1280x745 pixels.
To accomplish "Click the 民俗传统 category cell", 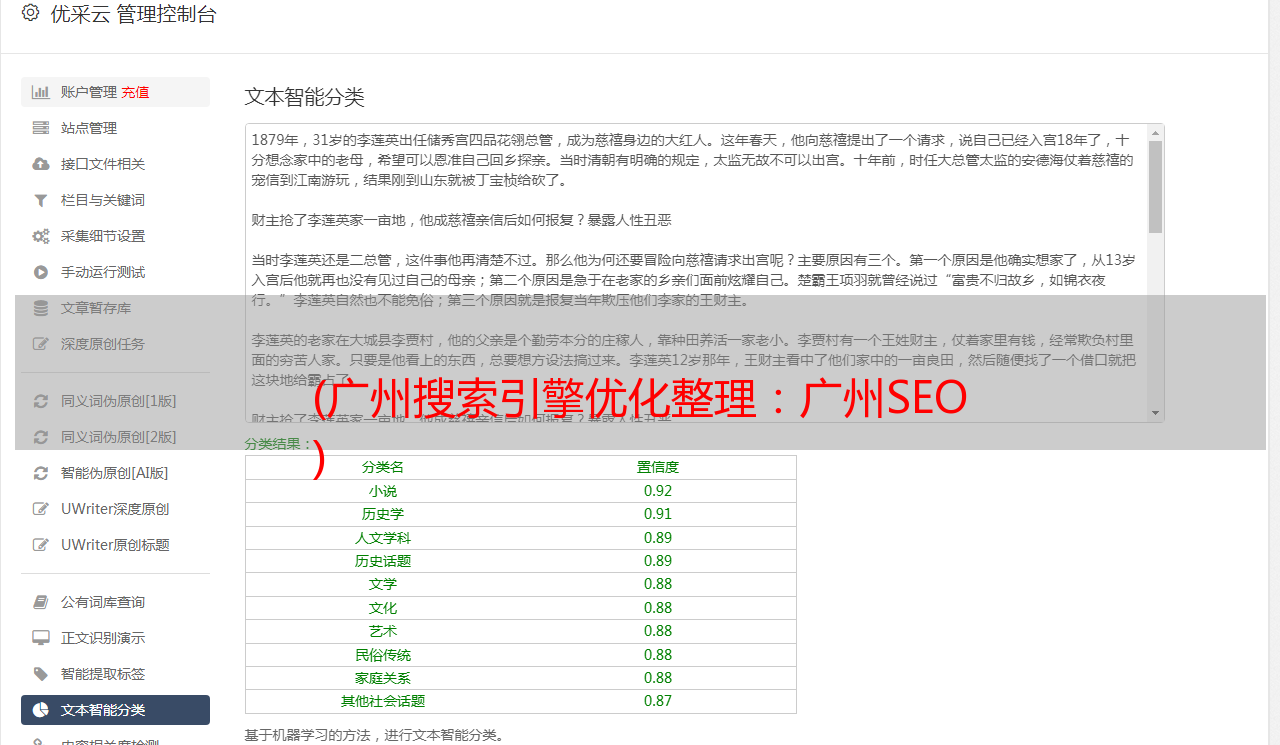I will [383, 655].
